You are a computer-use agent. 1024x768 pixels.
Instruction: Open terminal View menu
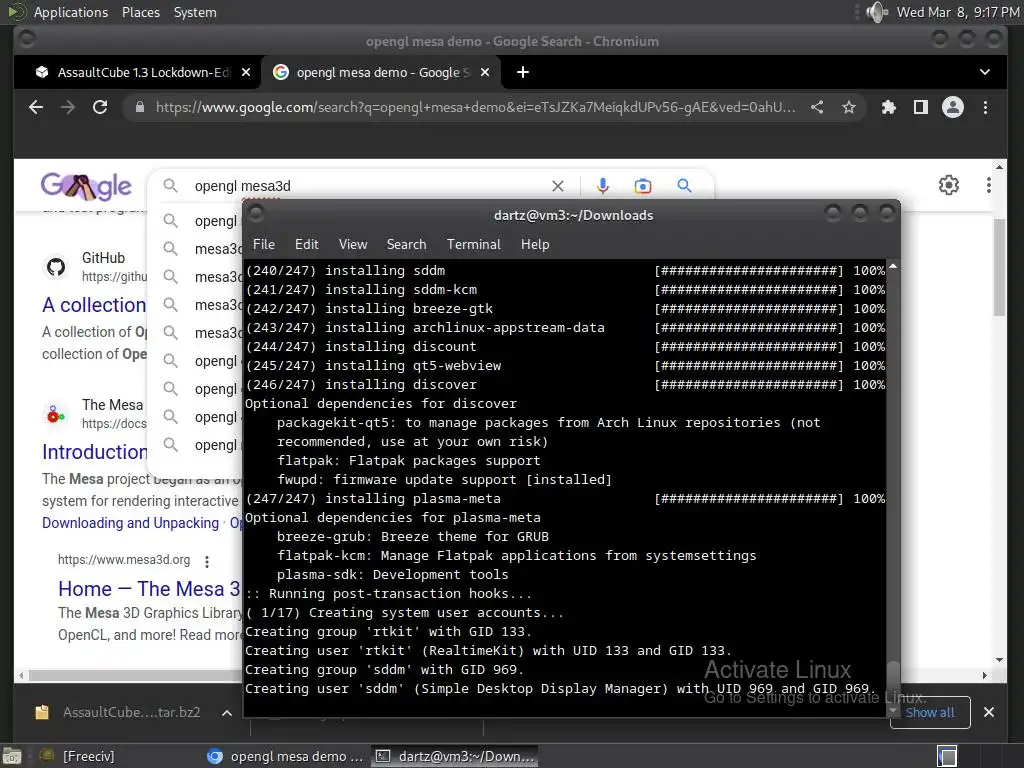(x=353, y=244)
